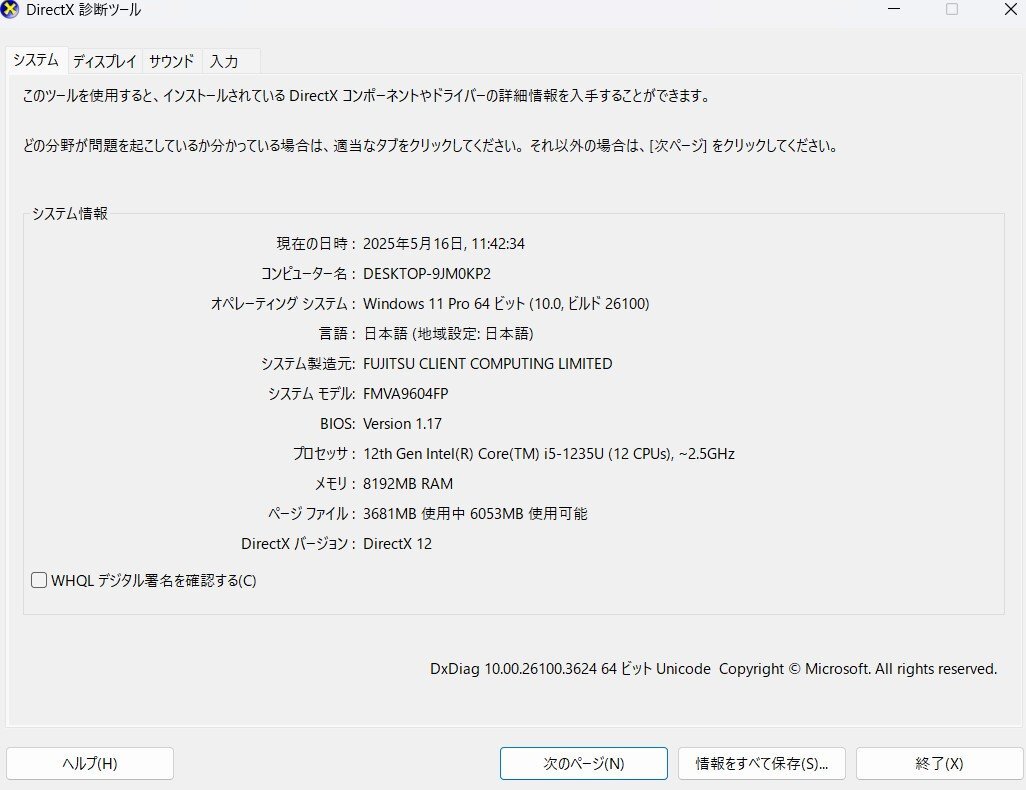This screenshot has width=1026, height=790.
Task: Select the システム モデル FMVA9604FP text
Action: (x=411, y=393)
